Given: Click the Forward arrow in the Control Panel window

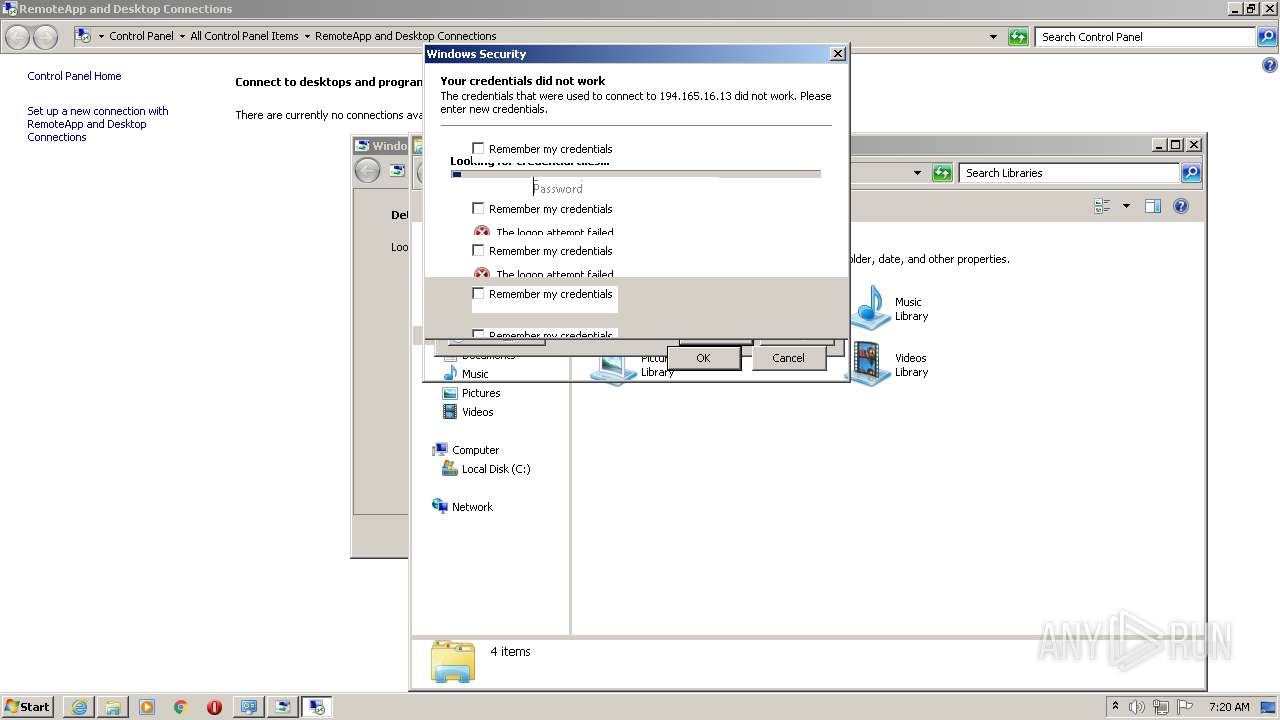Looking at the screenshot, I should [46, 37].
